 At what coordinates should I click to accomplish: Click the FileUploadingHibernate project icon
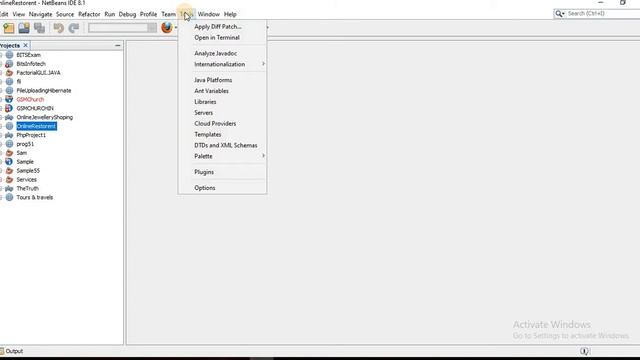pos(9,91)
